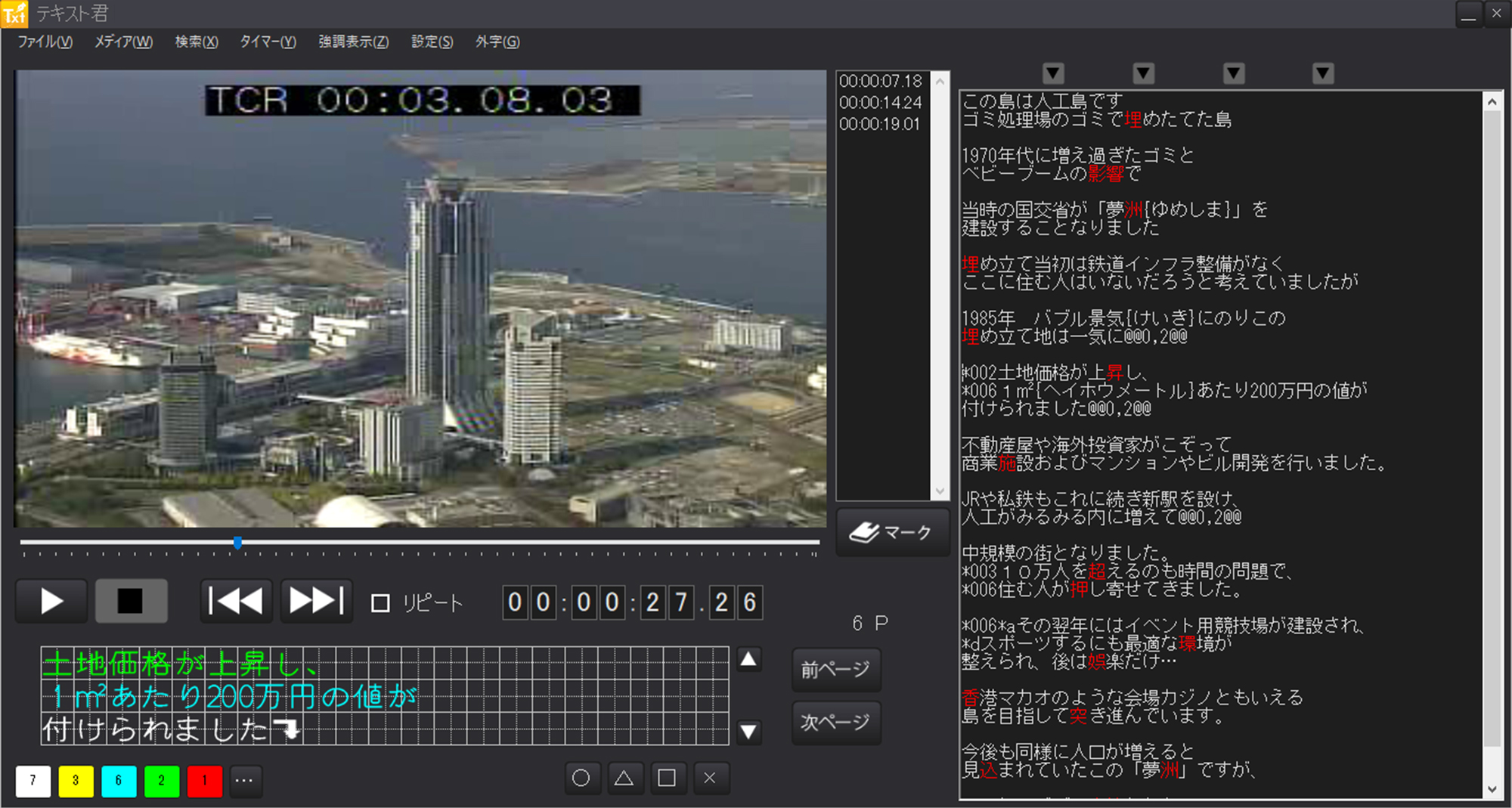Select the timestamp 00:00:14.24 in the mark list
This screenshot has height=808, width=1512.
tap(881, 102)
